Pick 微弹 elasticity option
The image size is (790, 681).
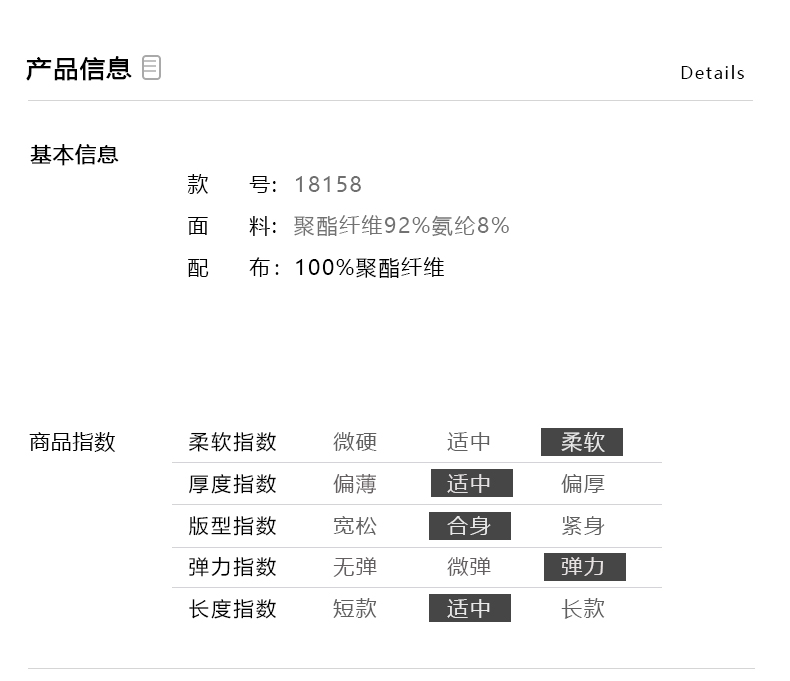pos(469,567)
